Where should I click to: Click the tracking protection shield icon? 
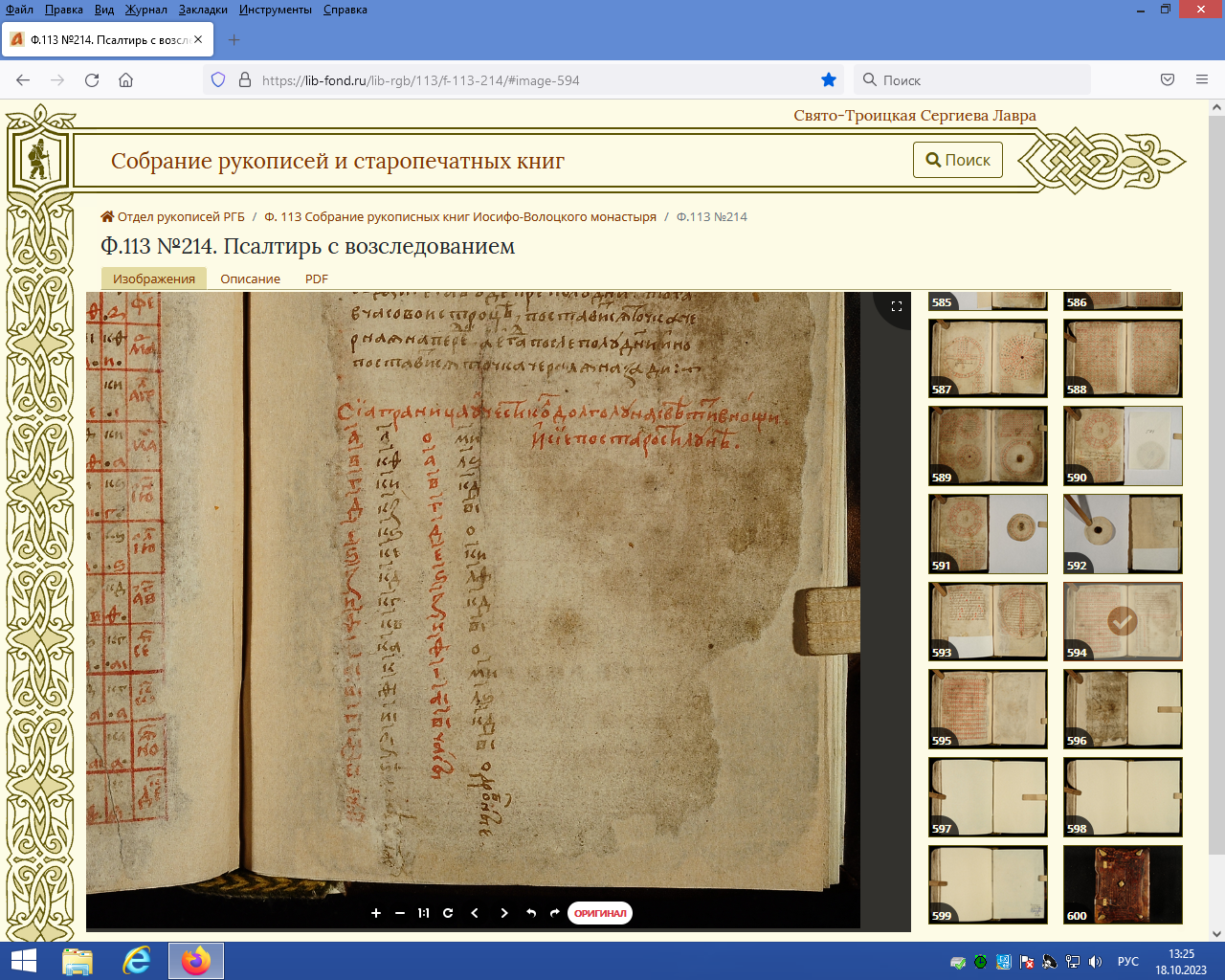pos(218,80)
